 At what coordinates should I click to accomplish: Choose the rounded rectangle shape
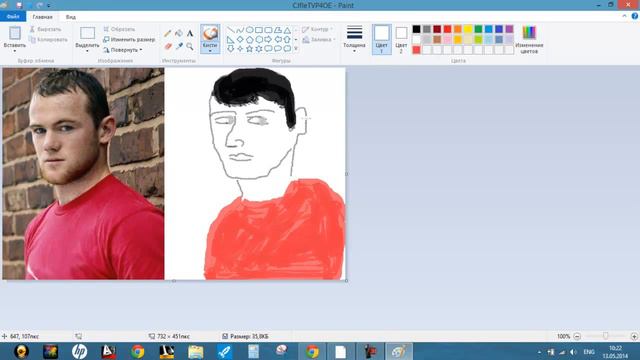coord(268,30)
